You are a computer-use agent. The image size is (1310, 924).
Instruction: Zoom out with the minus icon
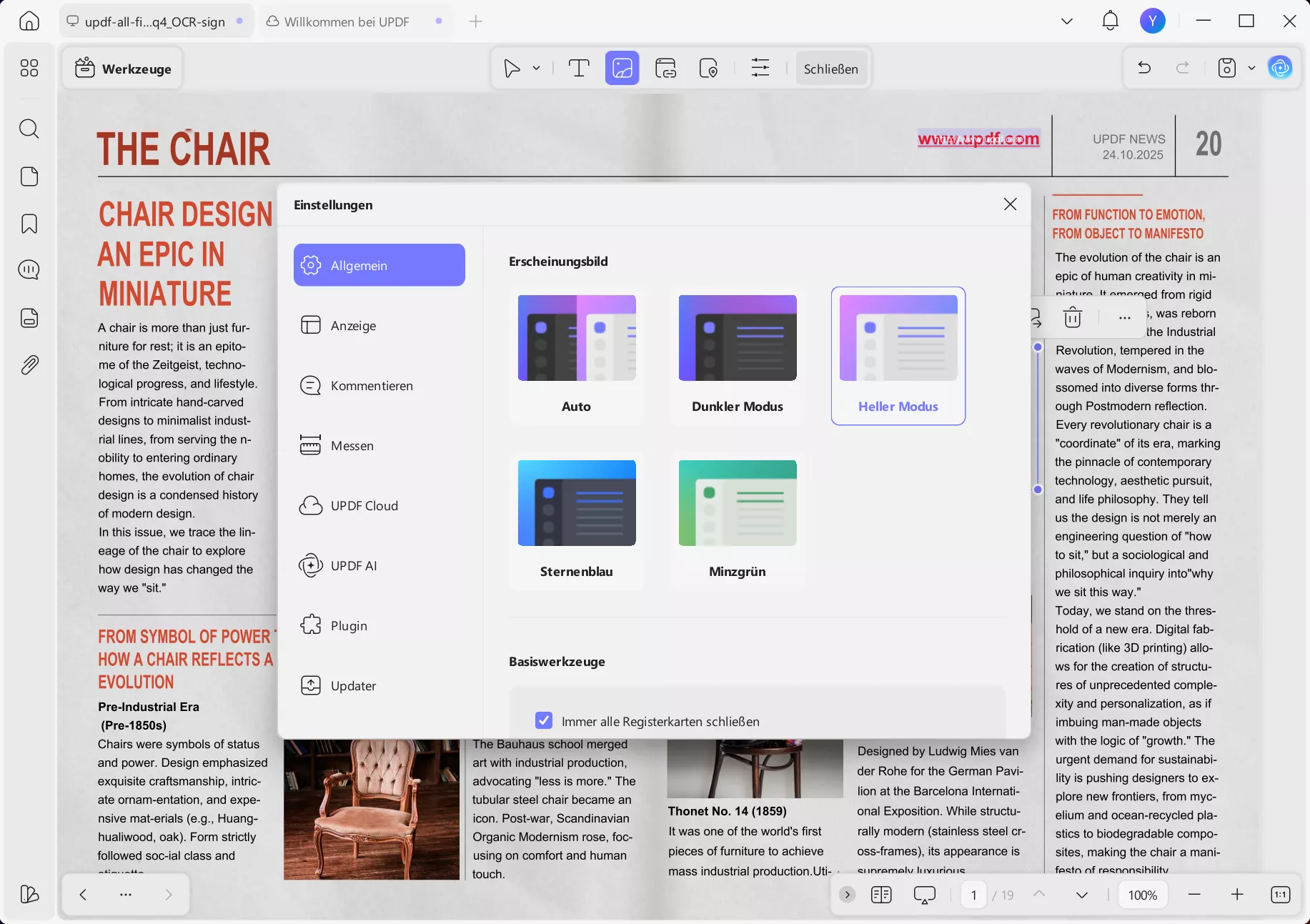[1194, 895]
